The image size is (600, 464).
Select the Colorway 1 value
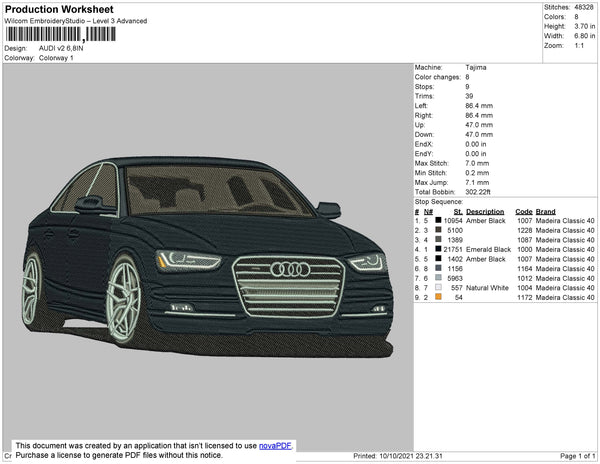(x=56, y=58)
